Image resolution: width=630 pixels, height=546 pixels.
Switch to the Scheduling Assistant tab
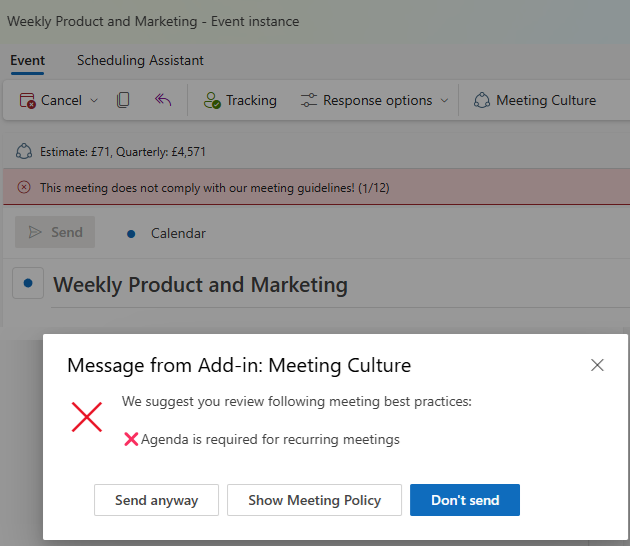[140, 60]
